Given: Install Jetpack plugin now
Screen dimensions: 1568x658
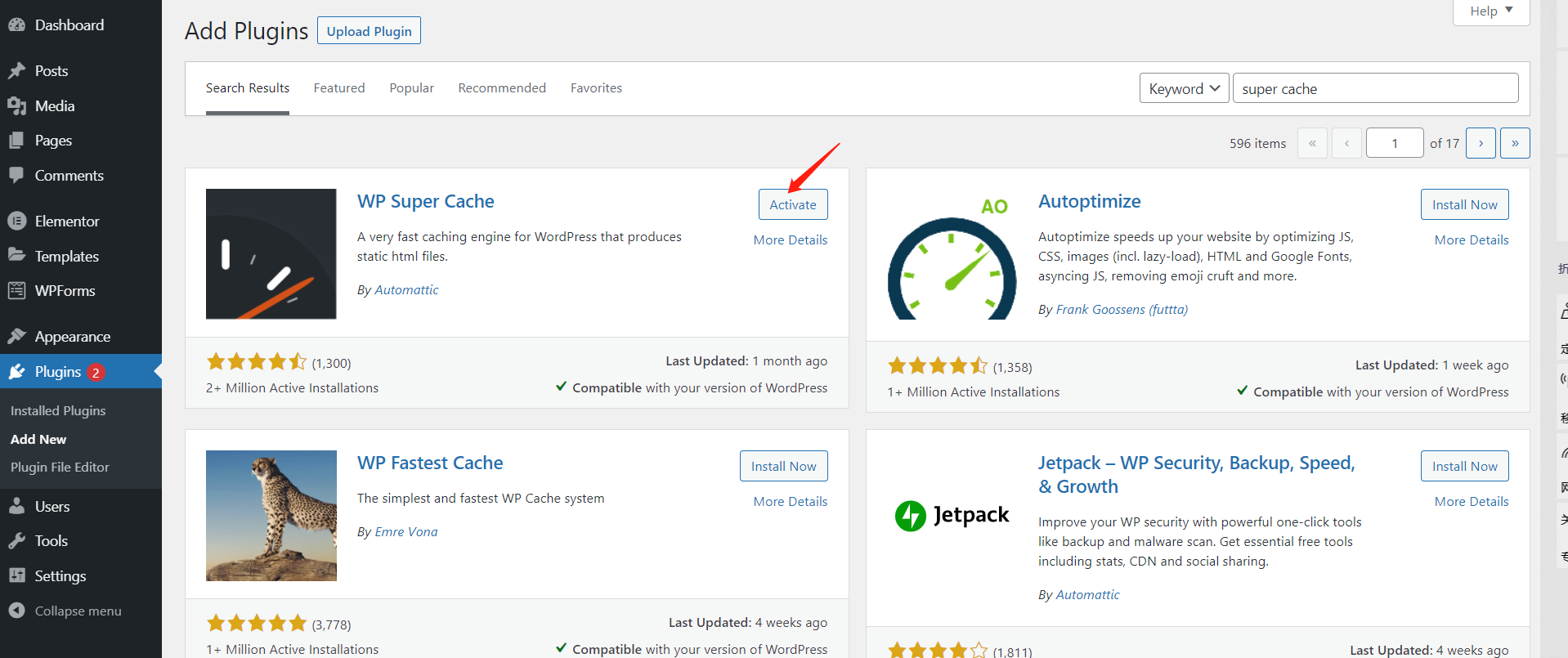Looking at the screenshot, I should pyautogui.click(x=1464, y=466).
